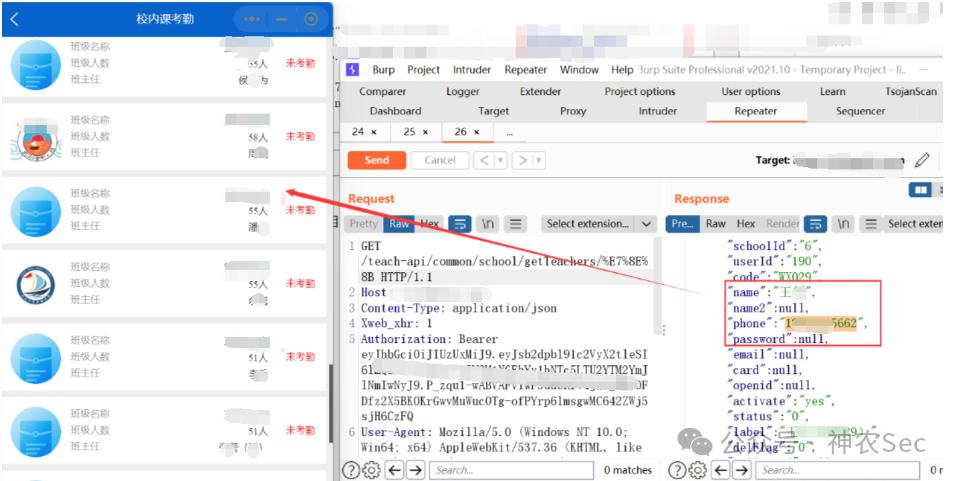Switch to the Dashboard tab
Image resolution: width=956 pixels, height=481 pixels.
click(395, 111)
